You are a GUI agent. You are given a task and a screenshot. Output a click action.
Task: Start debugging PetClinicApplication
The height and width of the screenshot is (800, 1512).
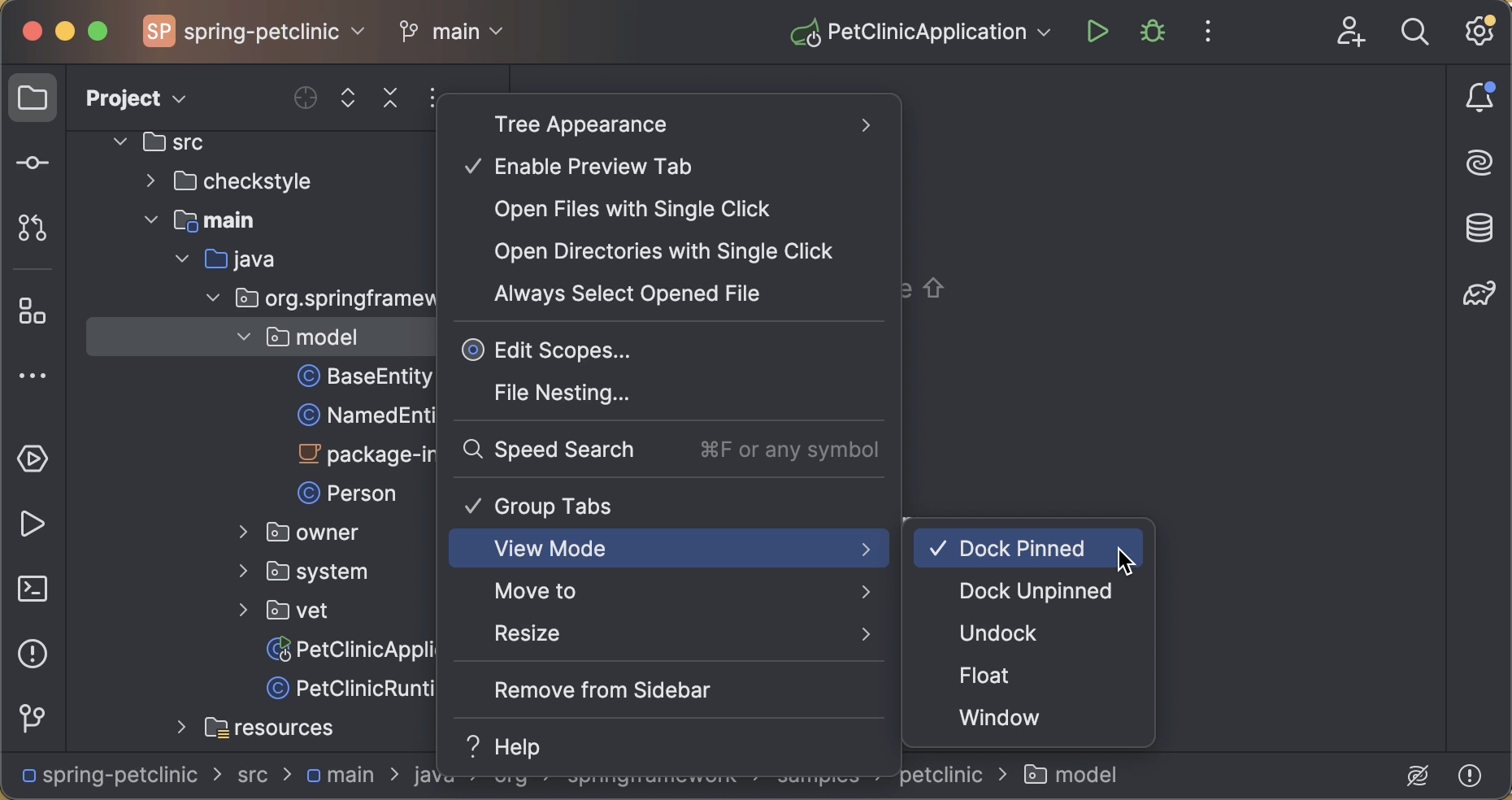1152,31
